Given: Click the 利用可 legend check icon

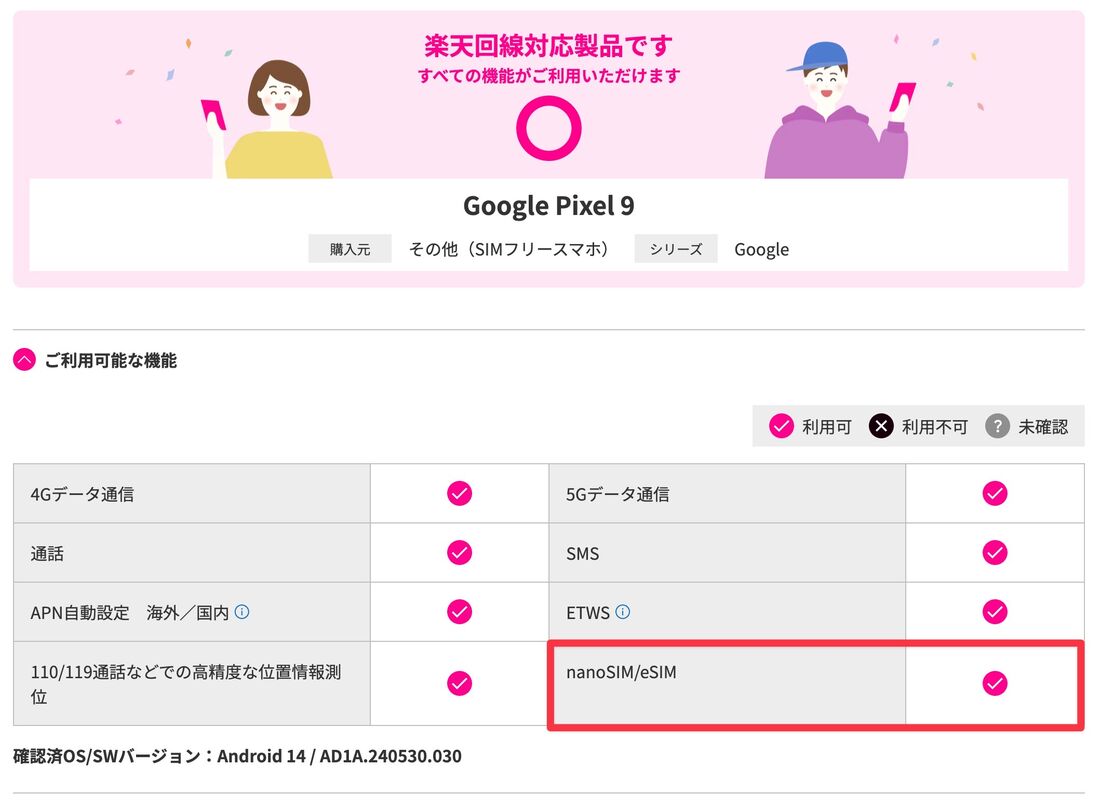Looking at the screenshot, I should (x=782, y=426).
